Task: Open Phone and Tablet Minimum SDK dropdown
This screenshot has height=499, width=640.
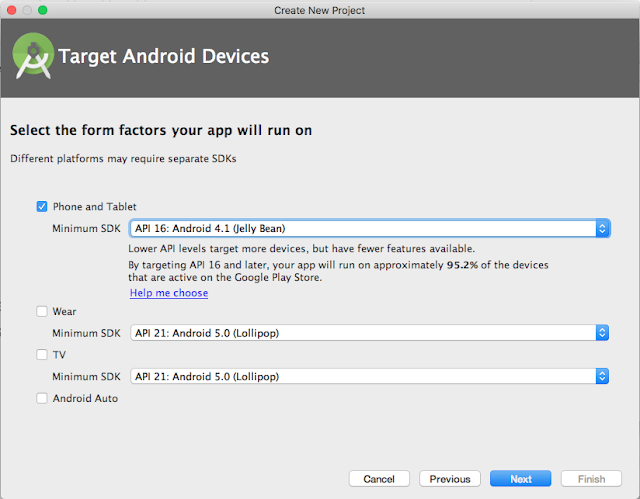Action: click(x=369, y=228)
